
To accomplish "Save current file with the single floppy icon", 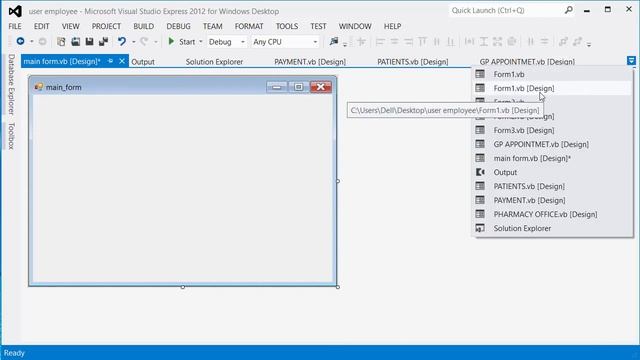I will (x=89, y=41).
